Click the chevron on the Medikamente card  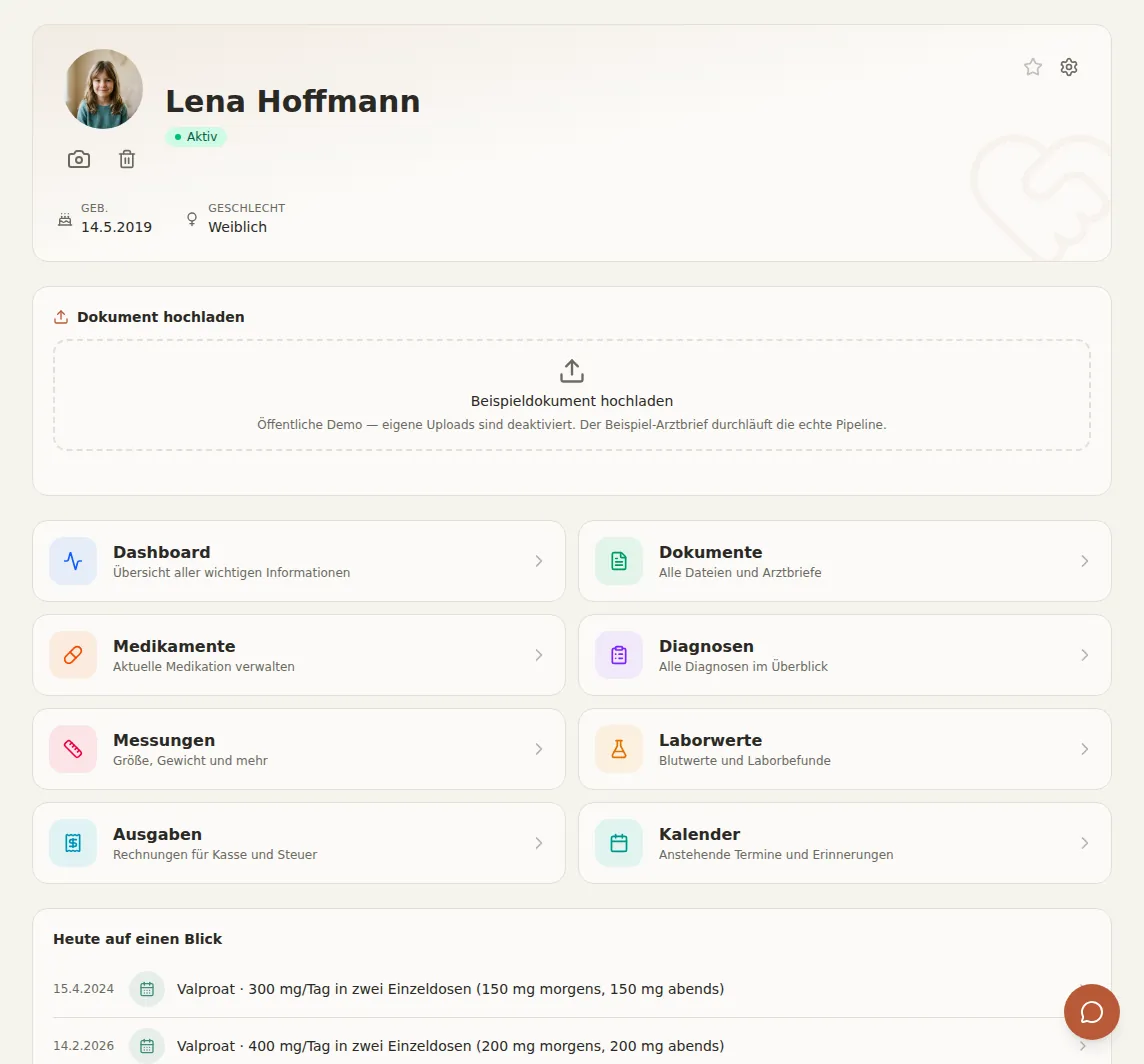coord(538,655)
